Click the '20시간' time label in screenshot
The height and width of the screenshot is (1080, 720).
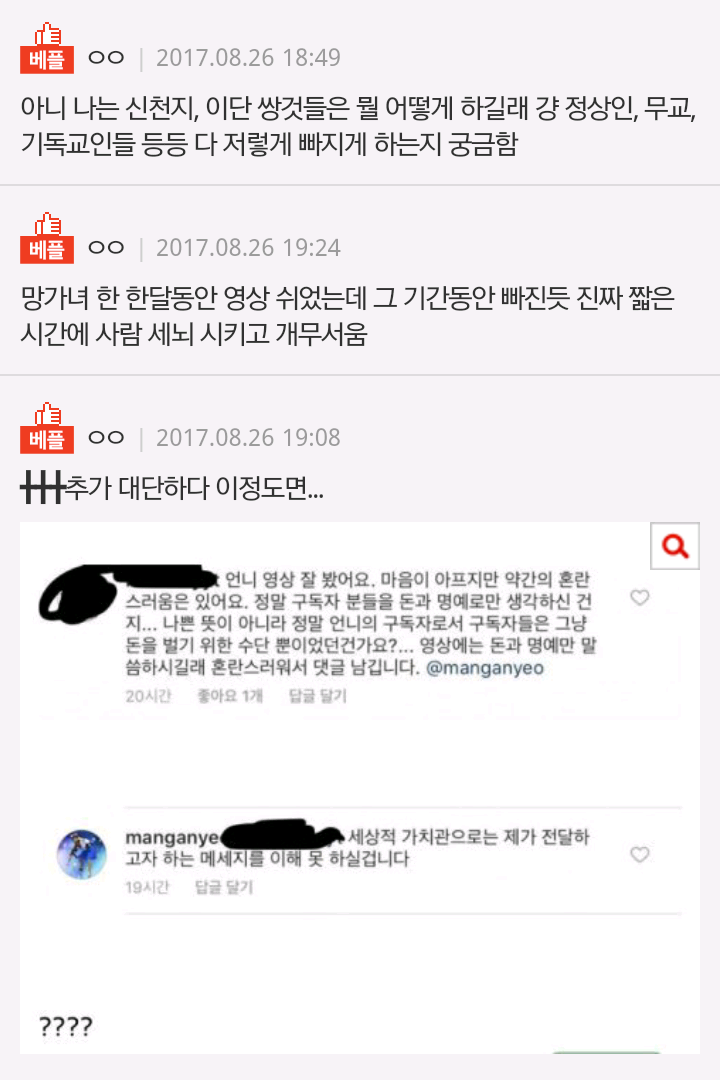coord(147,696)
